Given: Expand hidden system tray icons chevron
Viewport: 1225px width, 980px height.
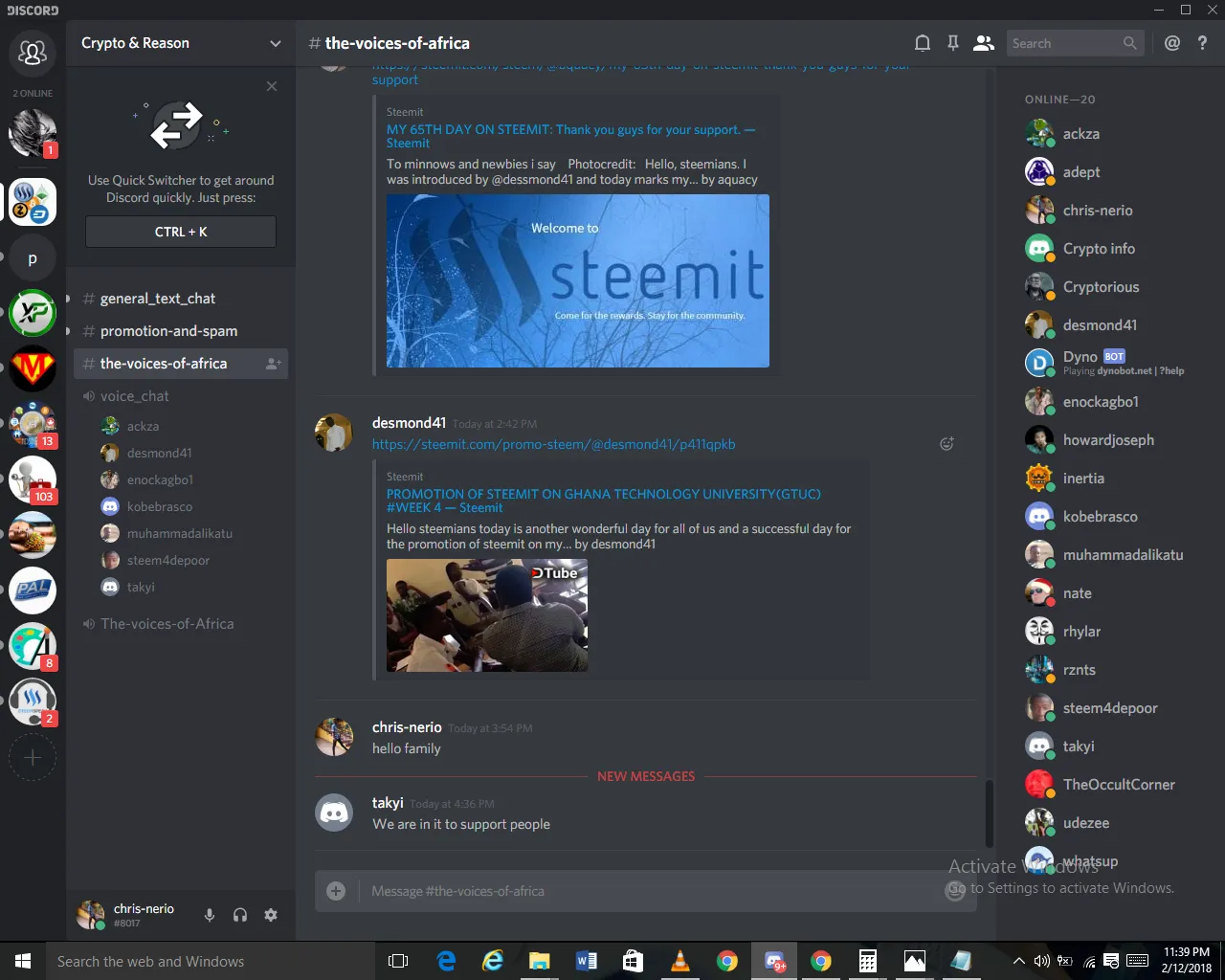Looking at the screenshot, I should coord(1019,961).
